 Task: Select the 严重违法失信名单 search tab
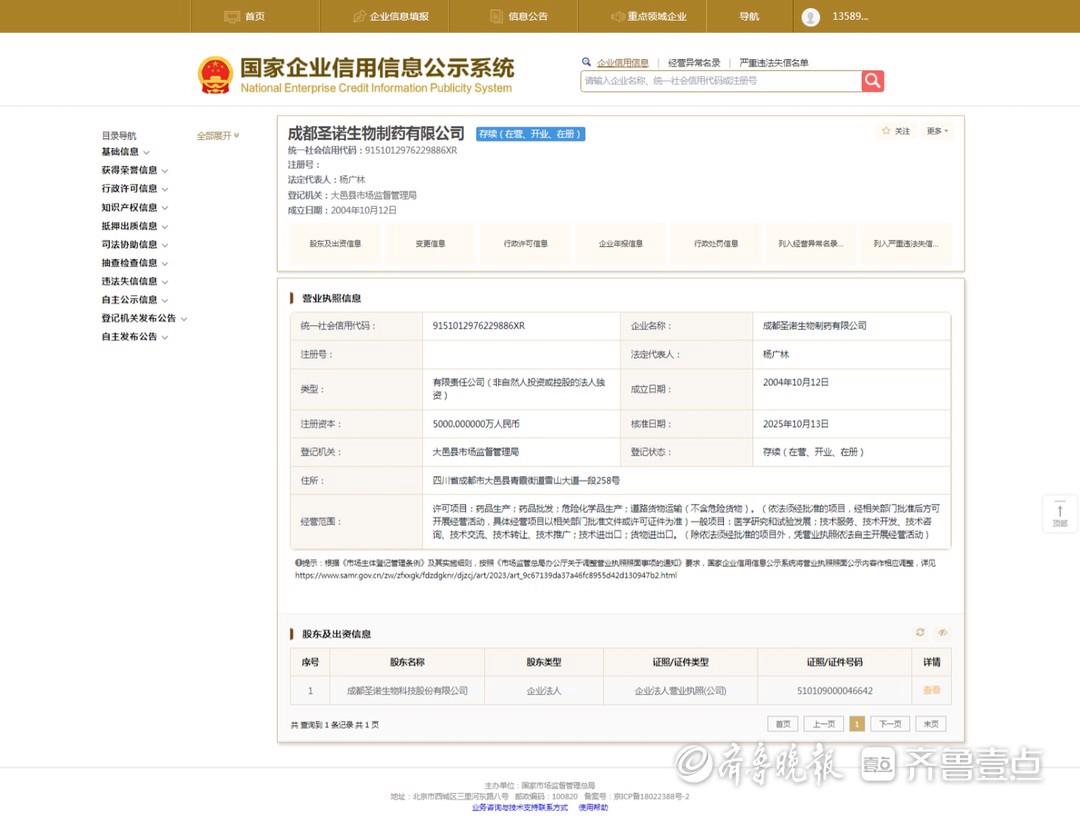coord(773,63)
